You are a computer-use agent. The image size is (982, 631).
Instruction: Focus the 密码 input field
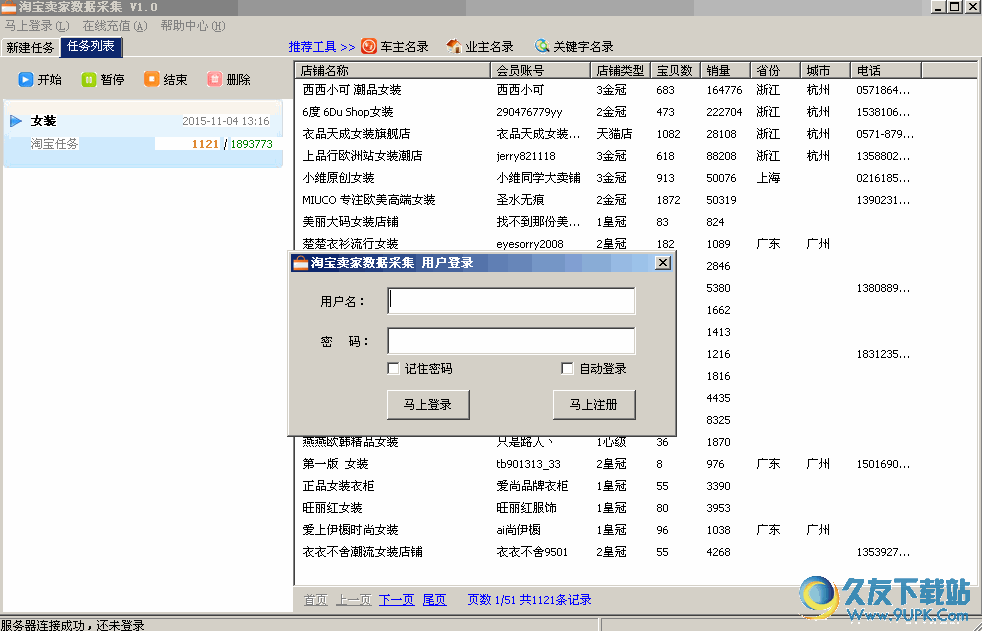(x=511, y=341)
